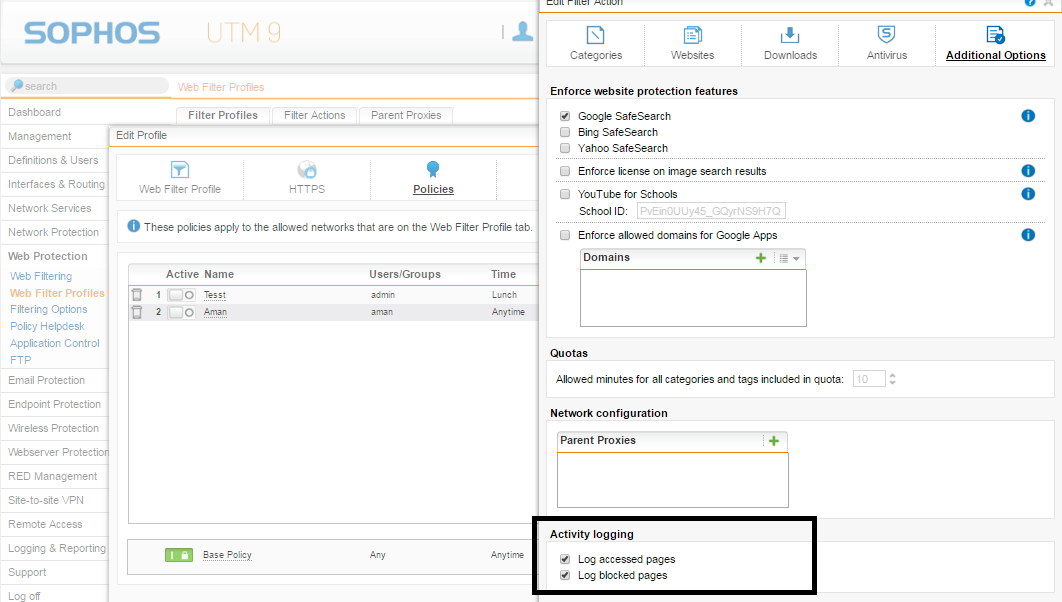Image resolution: width=1062 pixels, height=602 pixels.
Task: Toggle the Base Policy status switch
Action: (x=179, y=555)
